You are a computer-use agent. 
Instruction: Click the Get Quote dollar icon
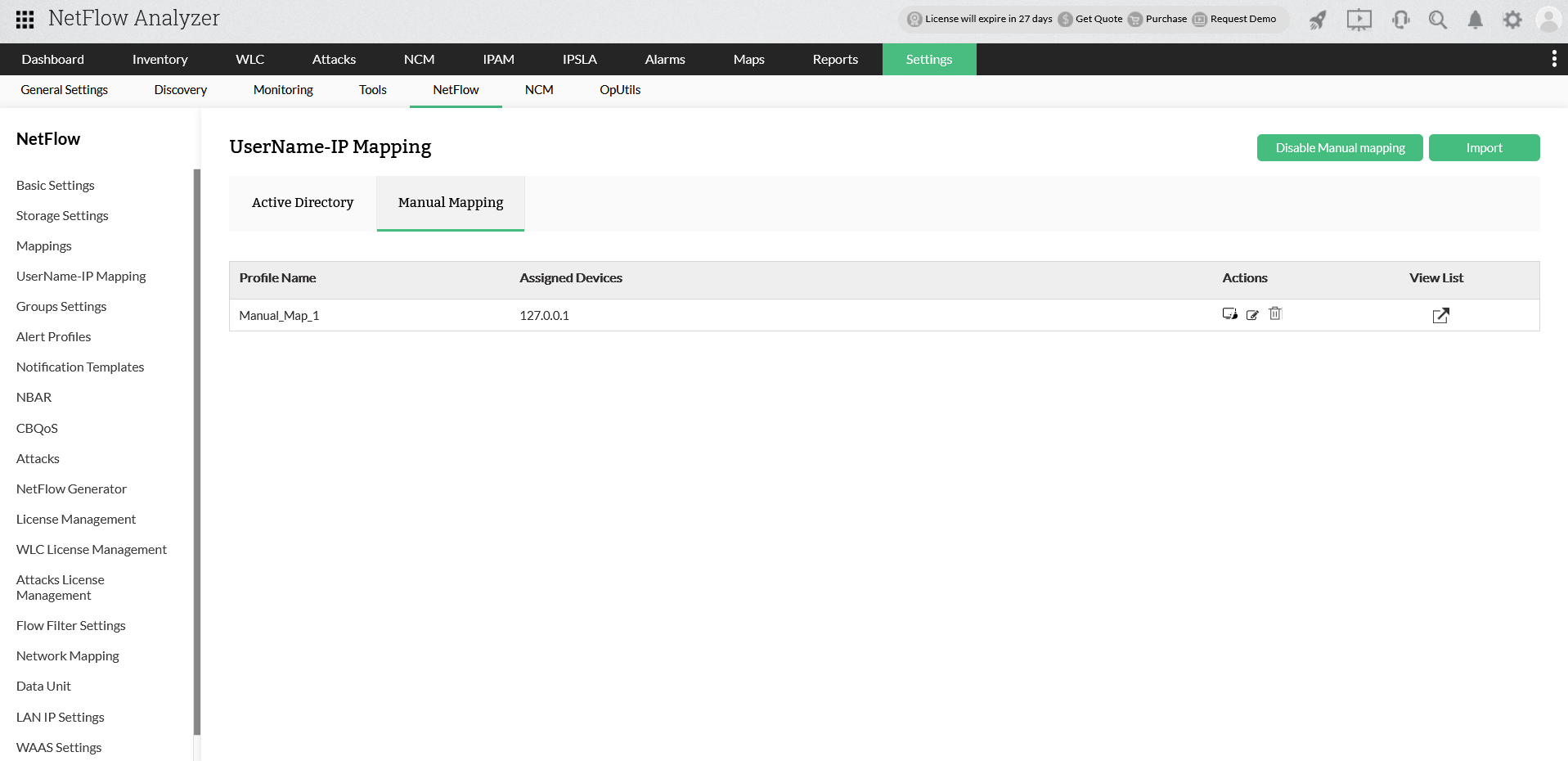(1065, 19)
